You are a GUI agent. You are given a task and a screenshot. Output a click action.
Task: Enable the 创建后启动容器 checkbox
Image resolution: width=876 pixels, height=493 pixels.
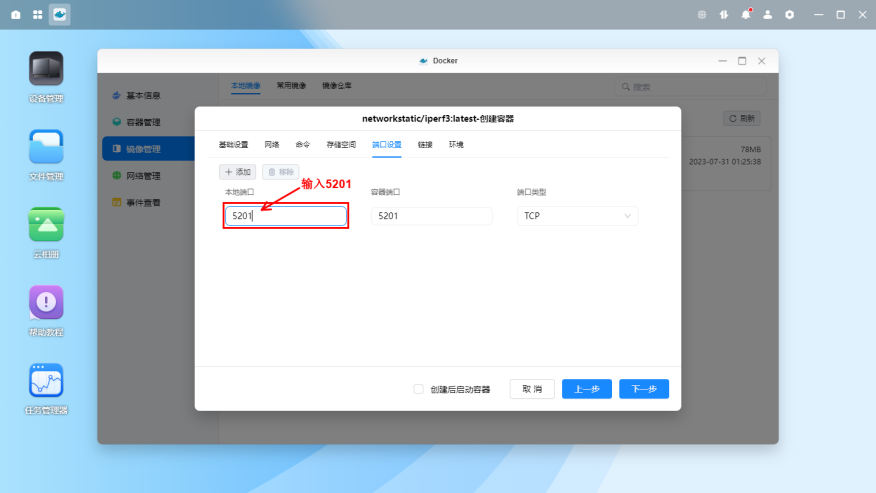(418, 389)
